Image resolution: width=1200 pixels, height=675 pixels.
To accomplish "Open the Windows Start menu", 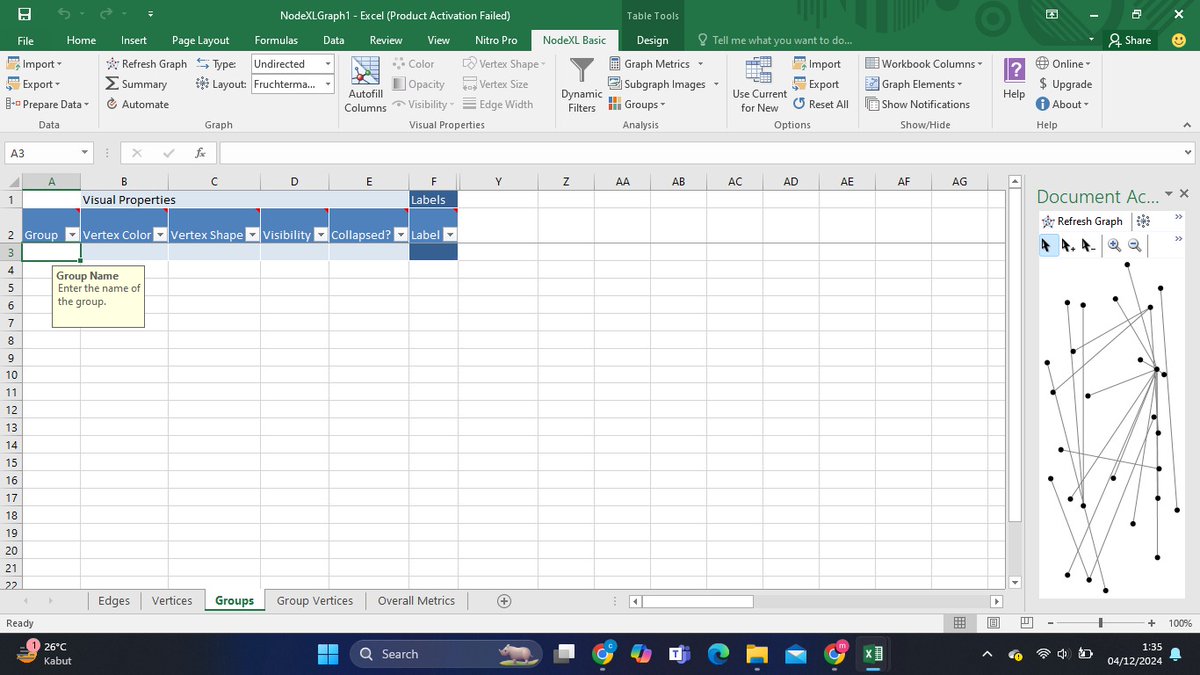I will tap(329, 654).
